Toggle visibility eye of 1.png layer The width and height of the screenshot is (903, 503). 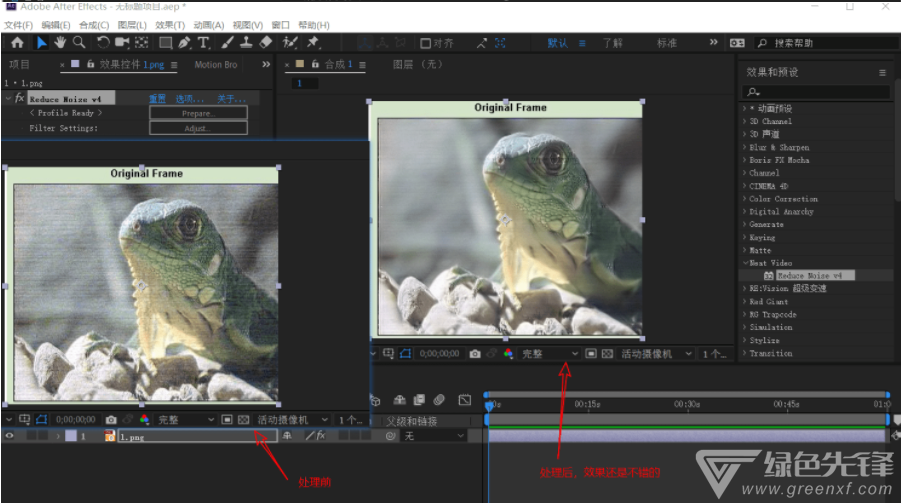(10, 436)
